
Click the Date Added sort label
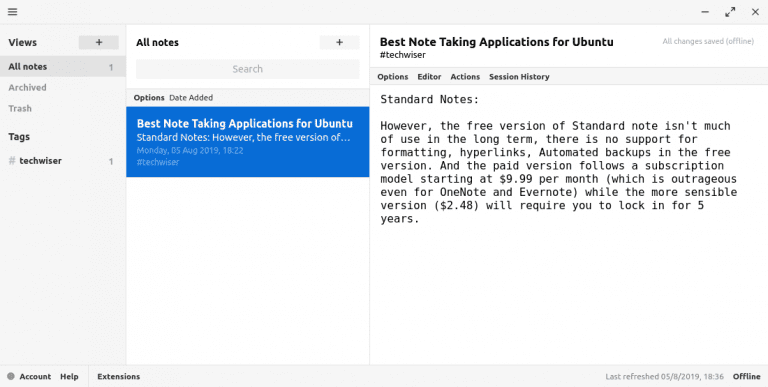[x=191, y=97]
